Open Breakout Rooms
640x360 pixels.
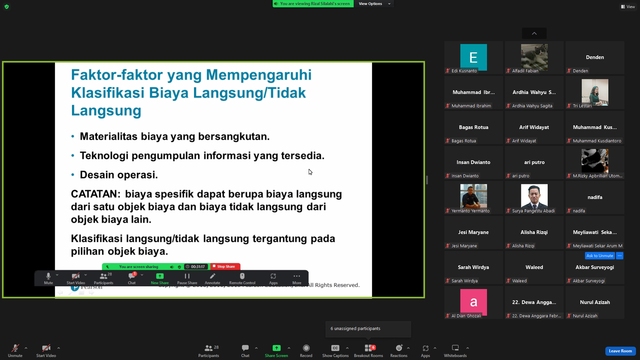368,350
